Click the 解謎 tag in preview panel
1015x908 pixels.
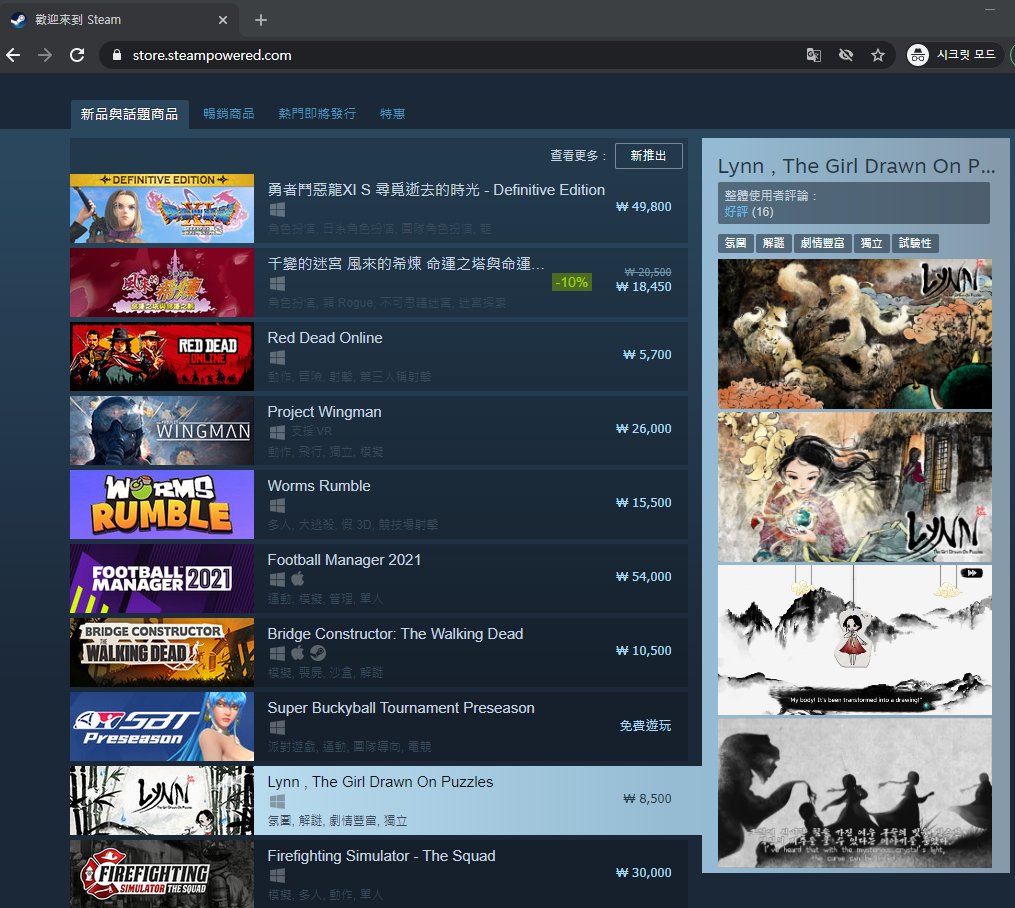point(773,243)
